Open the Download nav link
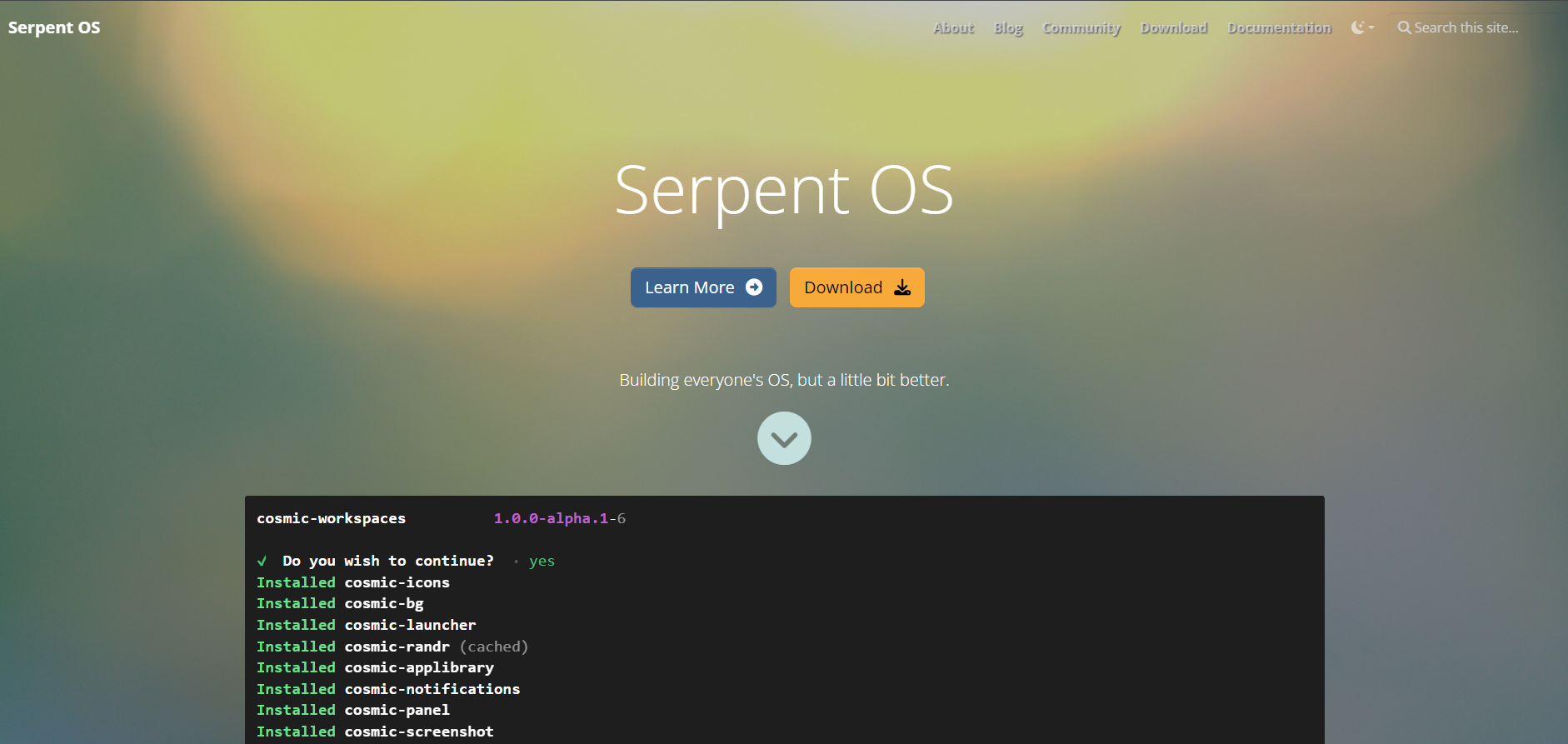The image size is (1568, 744). click(1174, 27)
